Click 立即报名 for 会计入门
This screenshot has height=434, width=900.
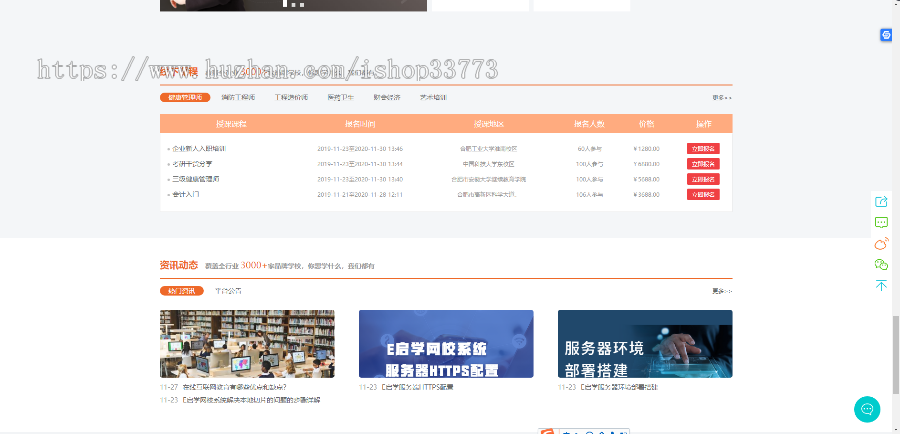pos(703,194)
